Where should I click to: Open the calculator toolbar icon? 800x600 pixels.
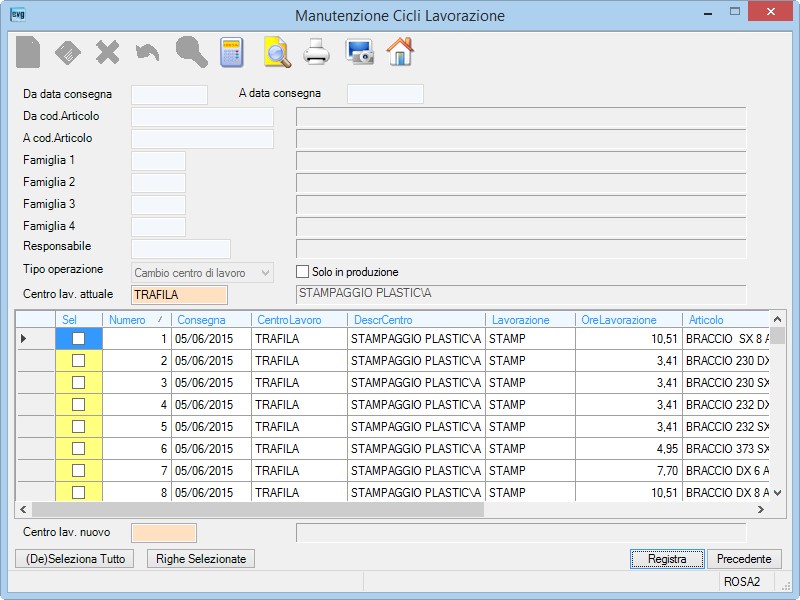coord(232,52)
